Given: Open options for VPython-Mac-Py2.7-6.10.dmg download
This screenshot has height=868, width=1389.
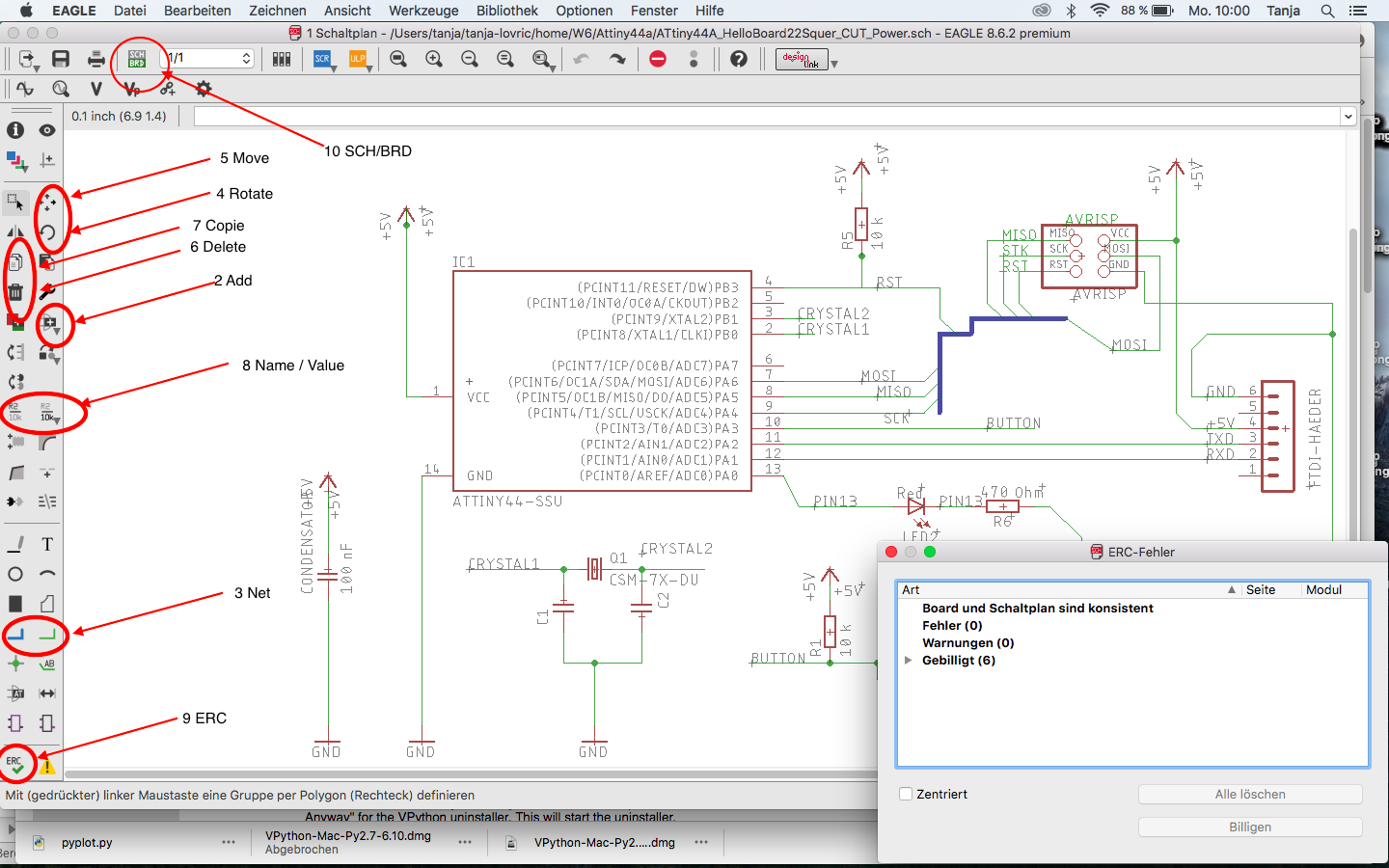Looking at the screenshot, I should [465, 842].
